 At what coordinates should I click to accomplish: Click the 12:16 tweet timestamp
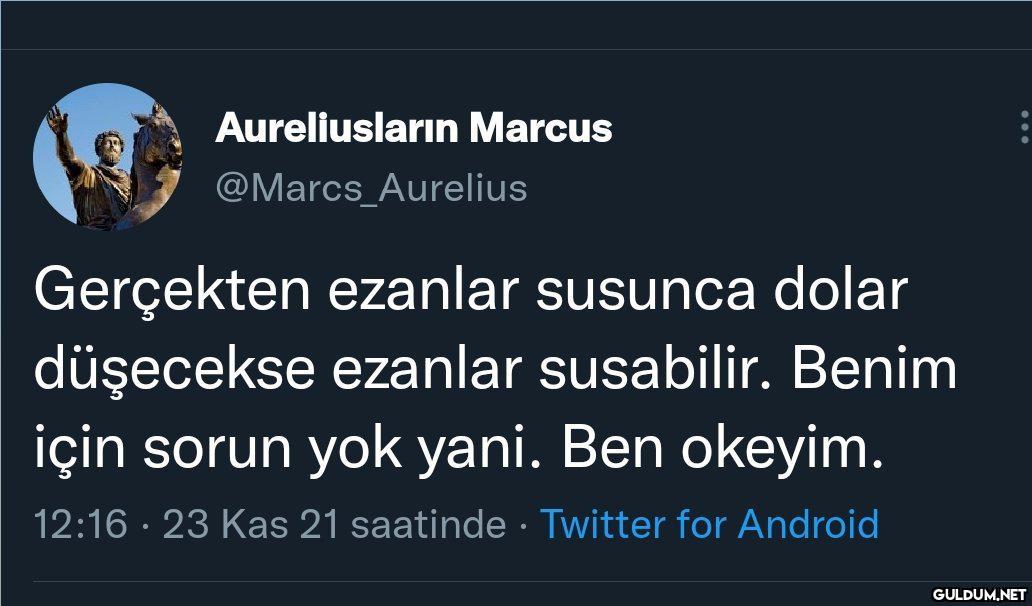[80, 524]
